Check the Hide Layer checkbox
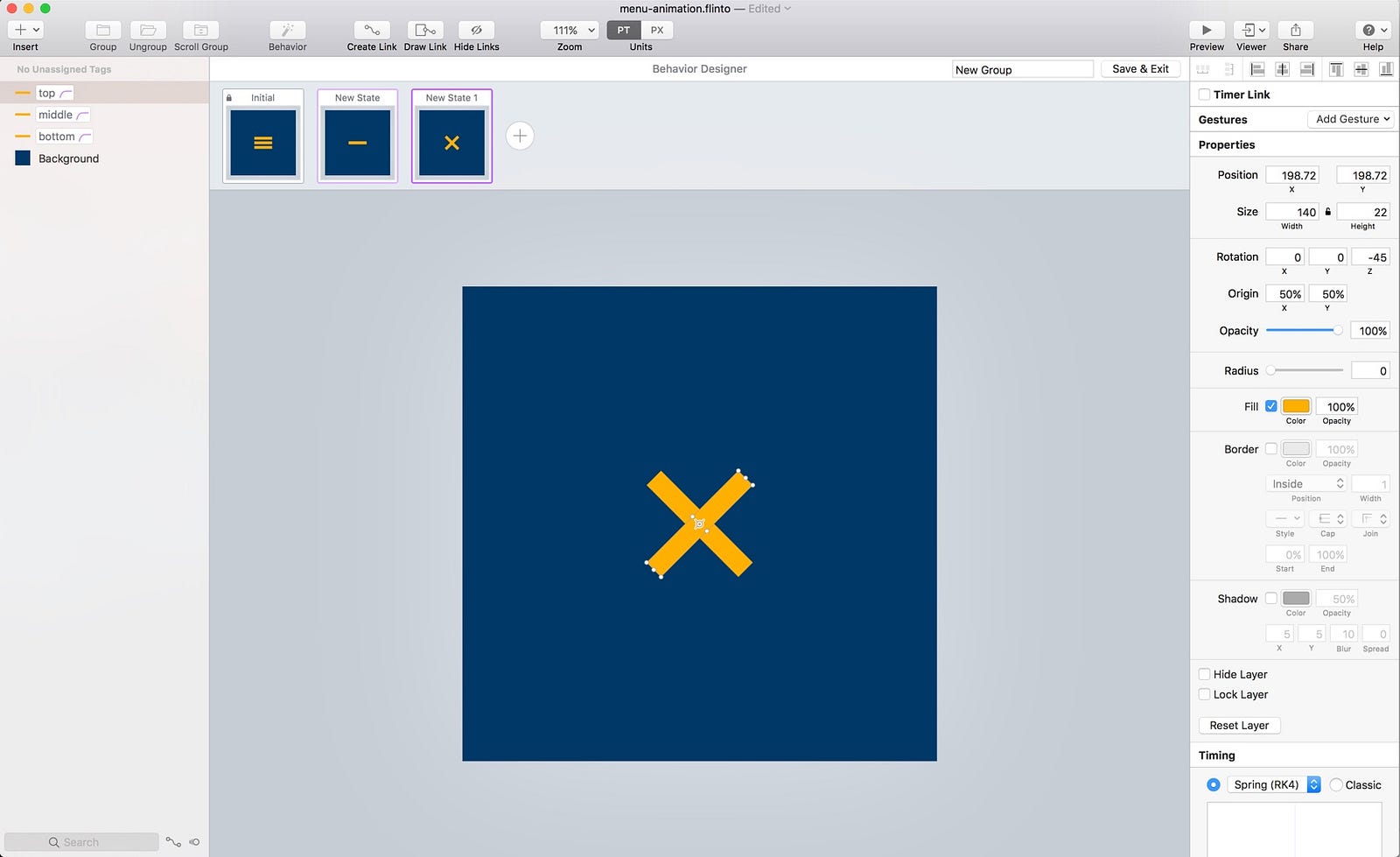This screenshot has height=857, width=1400. 1205,674
